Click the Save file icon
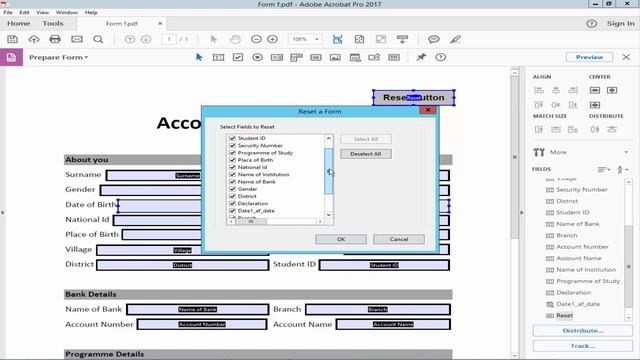This screenshot has width=640, height=360. point(12,39)
